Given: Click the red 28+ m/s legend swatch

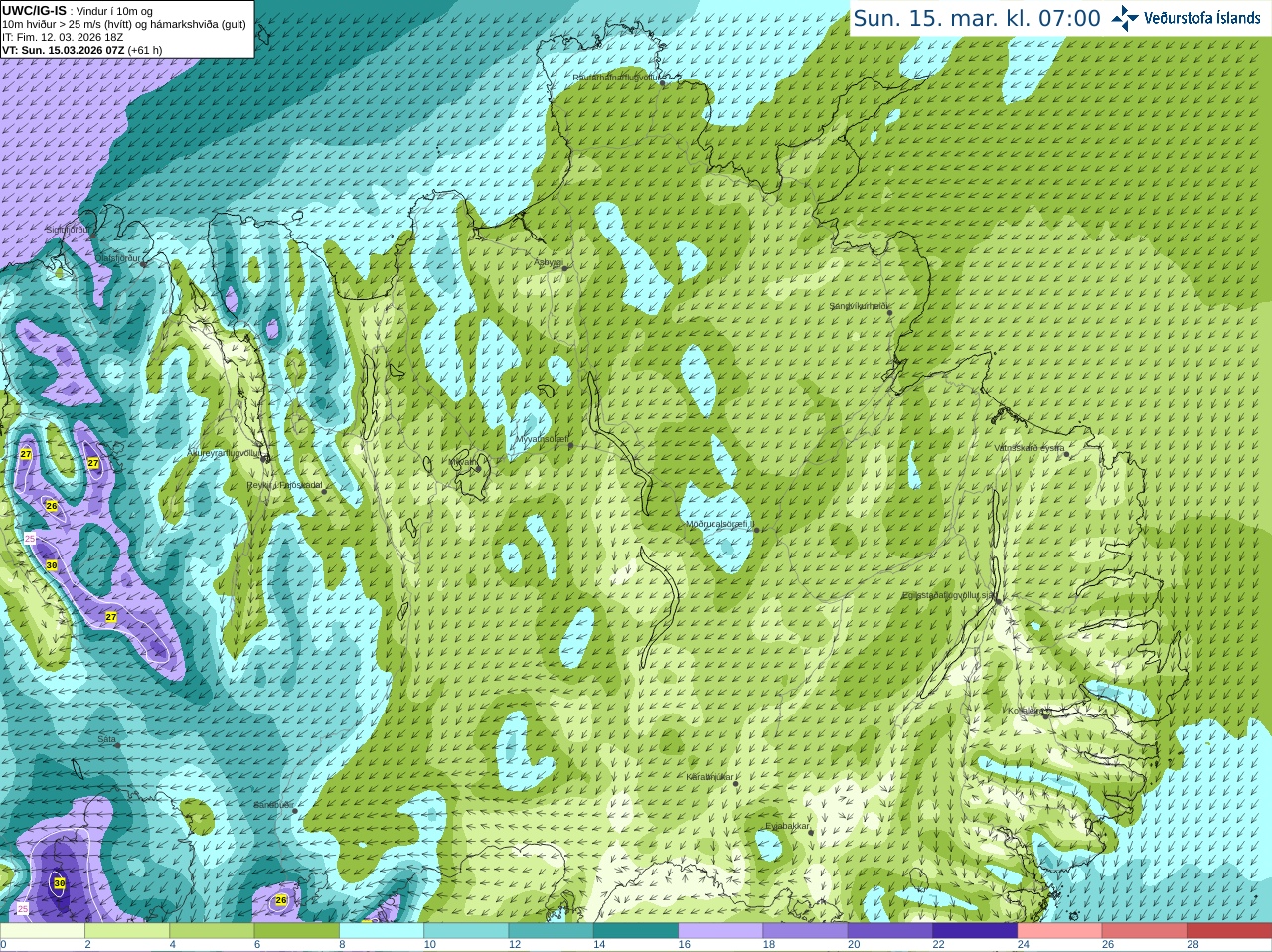Looking at the screenshot, I should (x=1229, y=931).
